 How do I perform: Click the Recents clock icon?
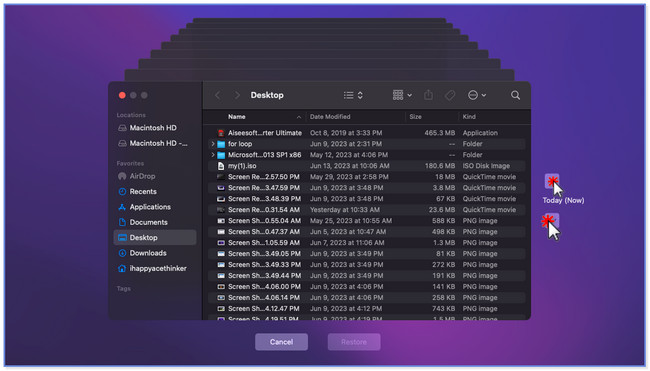[x=122, y=192]
